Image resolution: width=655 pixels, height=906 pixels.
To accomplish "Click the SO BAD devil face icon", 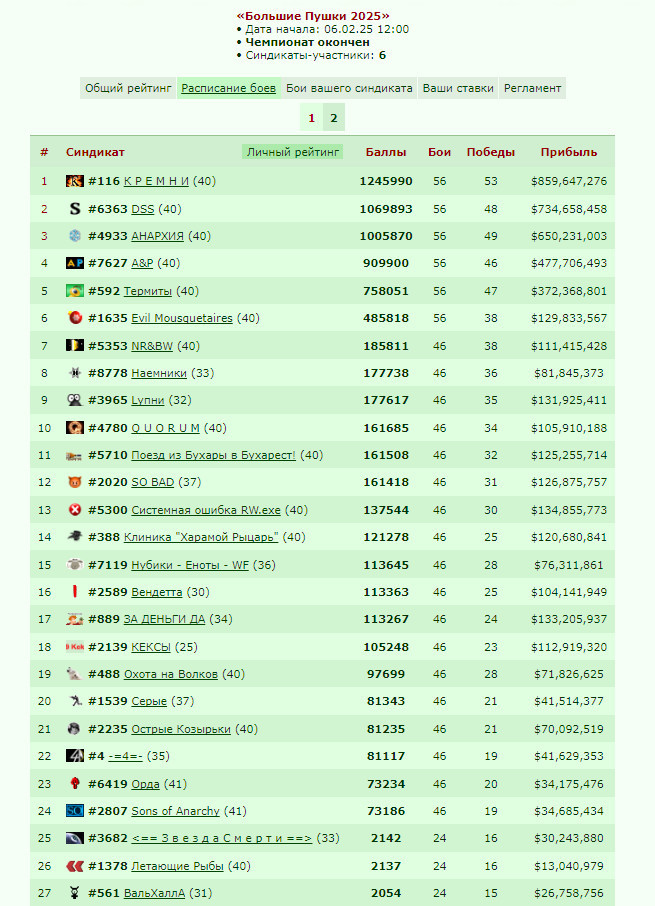I will pyautogui.click(x=75, y=482).
